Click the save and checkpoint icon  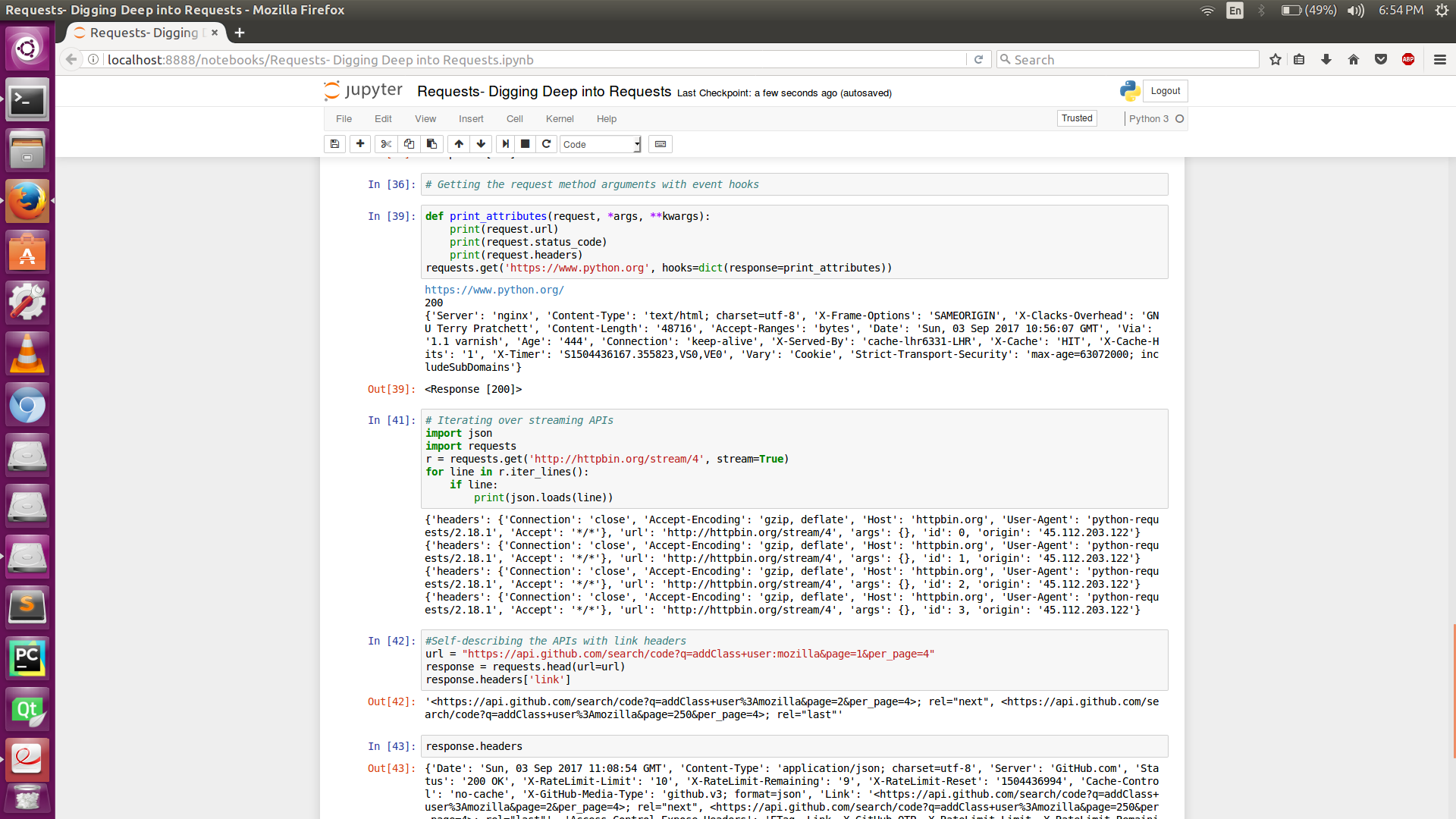[334, 144]
